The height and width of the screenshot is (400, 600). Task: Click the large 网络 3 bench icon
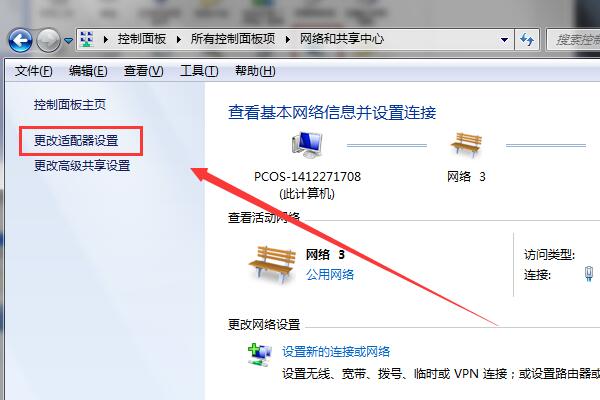click(x=272, y=264)
